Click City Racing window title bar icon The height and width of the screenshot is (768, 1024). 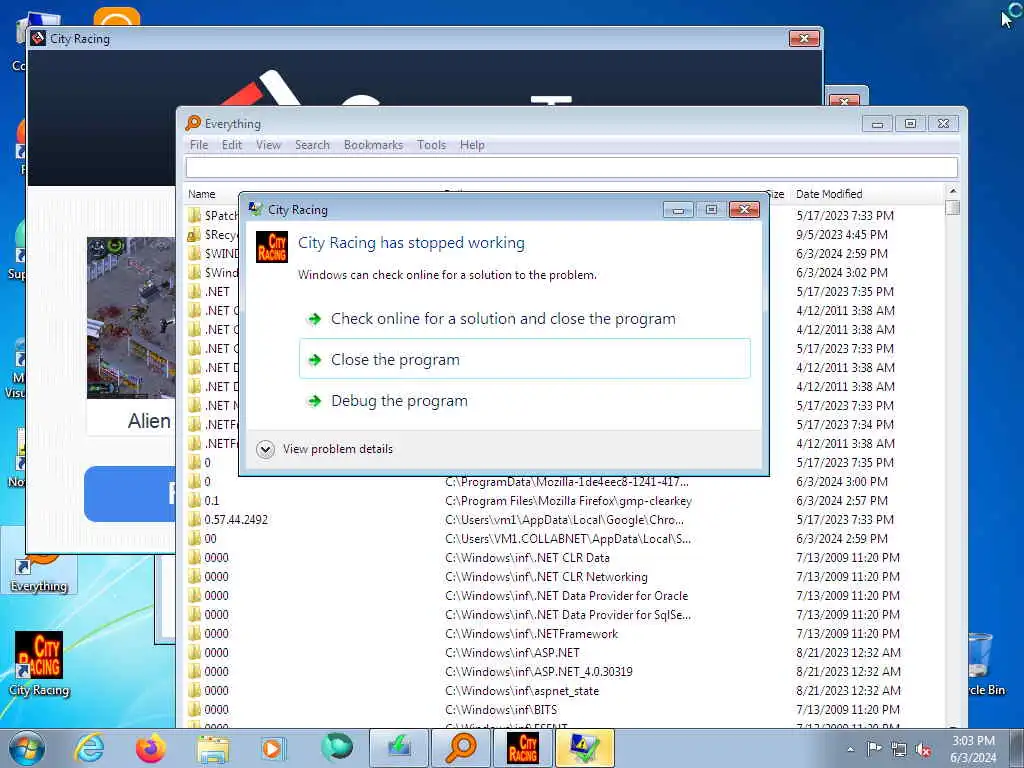pos(38,39)
